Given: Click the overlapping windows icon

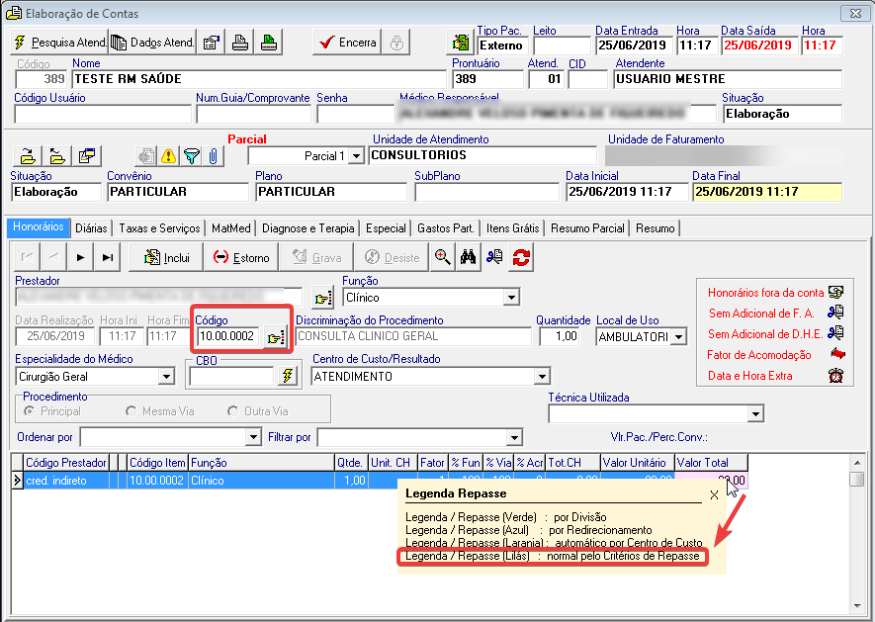Looking at the screenshot, I should (86, 156).
